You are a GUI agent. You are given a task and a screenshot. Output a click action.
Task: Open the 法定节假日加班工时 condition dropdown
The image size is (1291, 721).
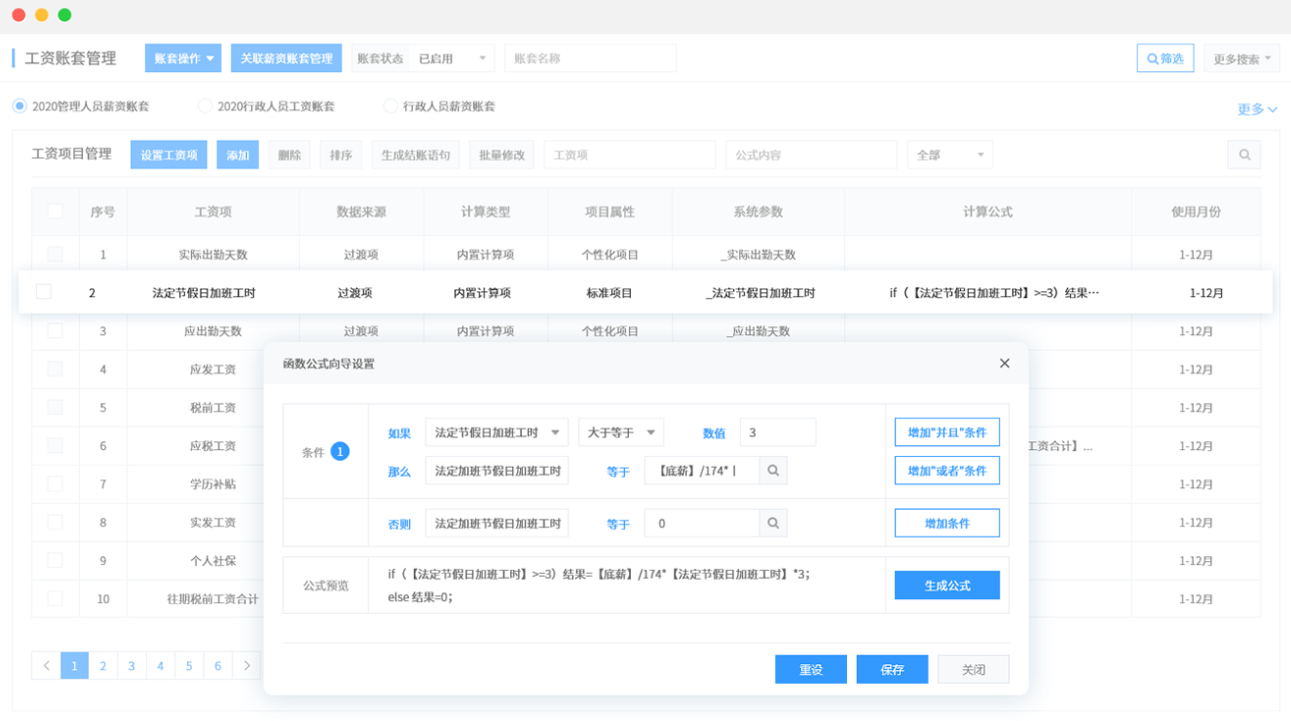click(x=497, y=432)
